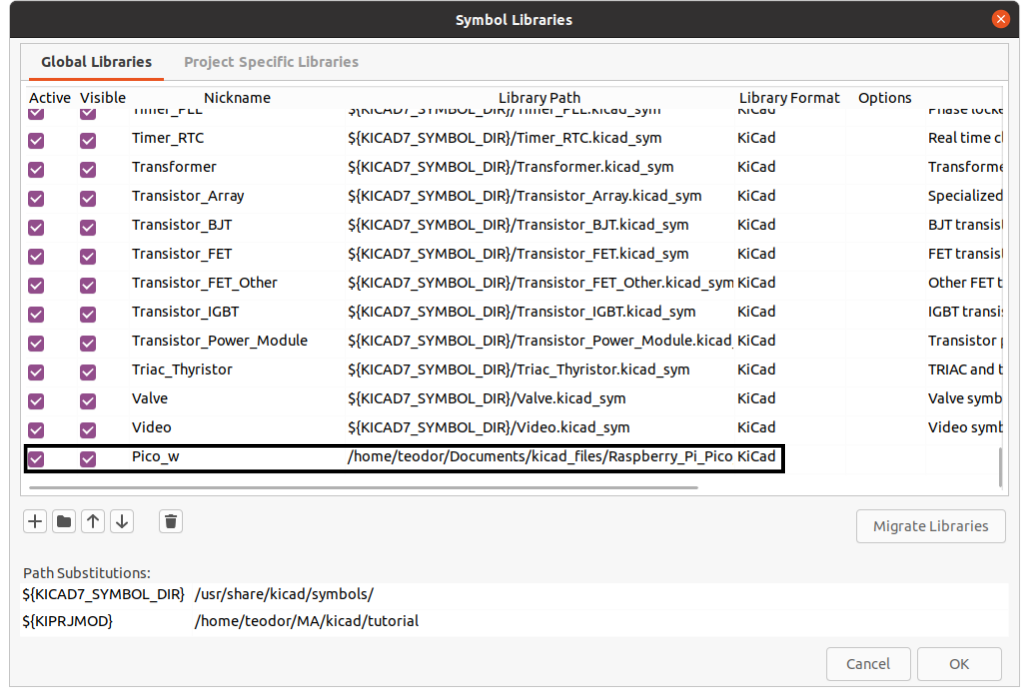Toggle Active checkbox for Video library
This screenshot has height=697, width=1030.
click(36, 430)
